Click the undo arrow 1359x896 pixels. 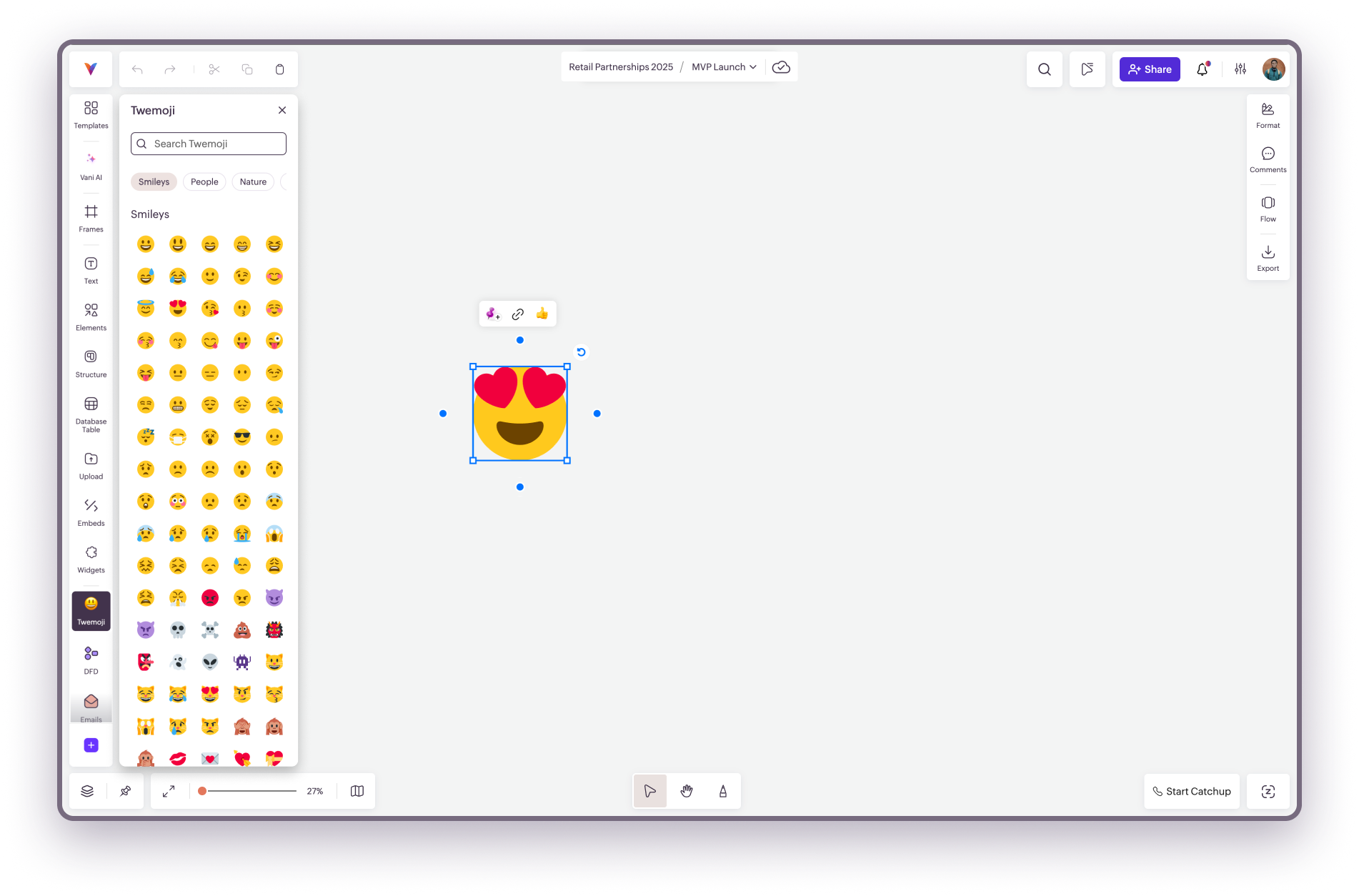pos(137,69)
